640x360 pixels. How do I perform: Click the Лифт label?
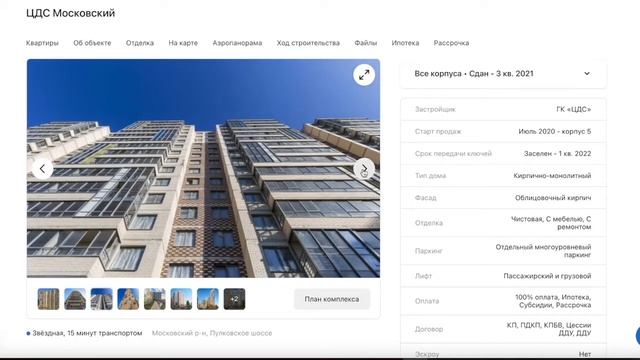coord(423,276)
